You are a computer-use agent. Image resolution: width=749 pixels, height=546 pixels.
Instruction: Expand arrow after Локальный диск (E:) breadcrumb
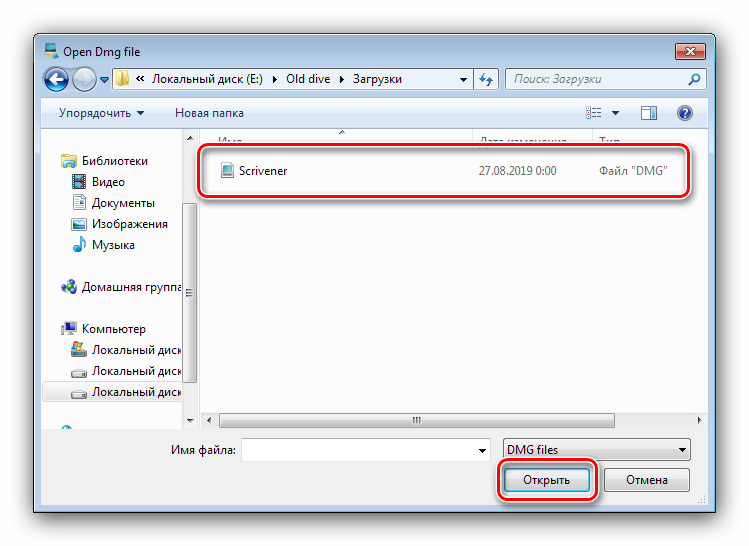pyautogui.click(x=275, y=80)
